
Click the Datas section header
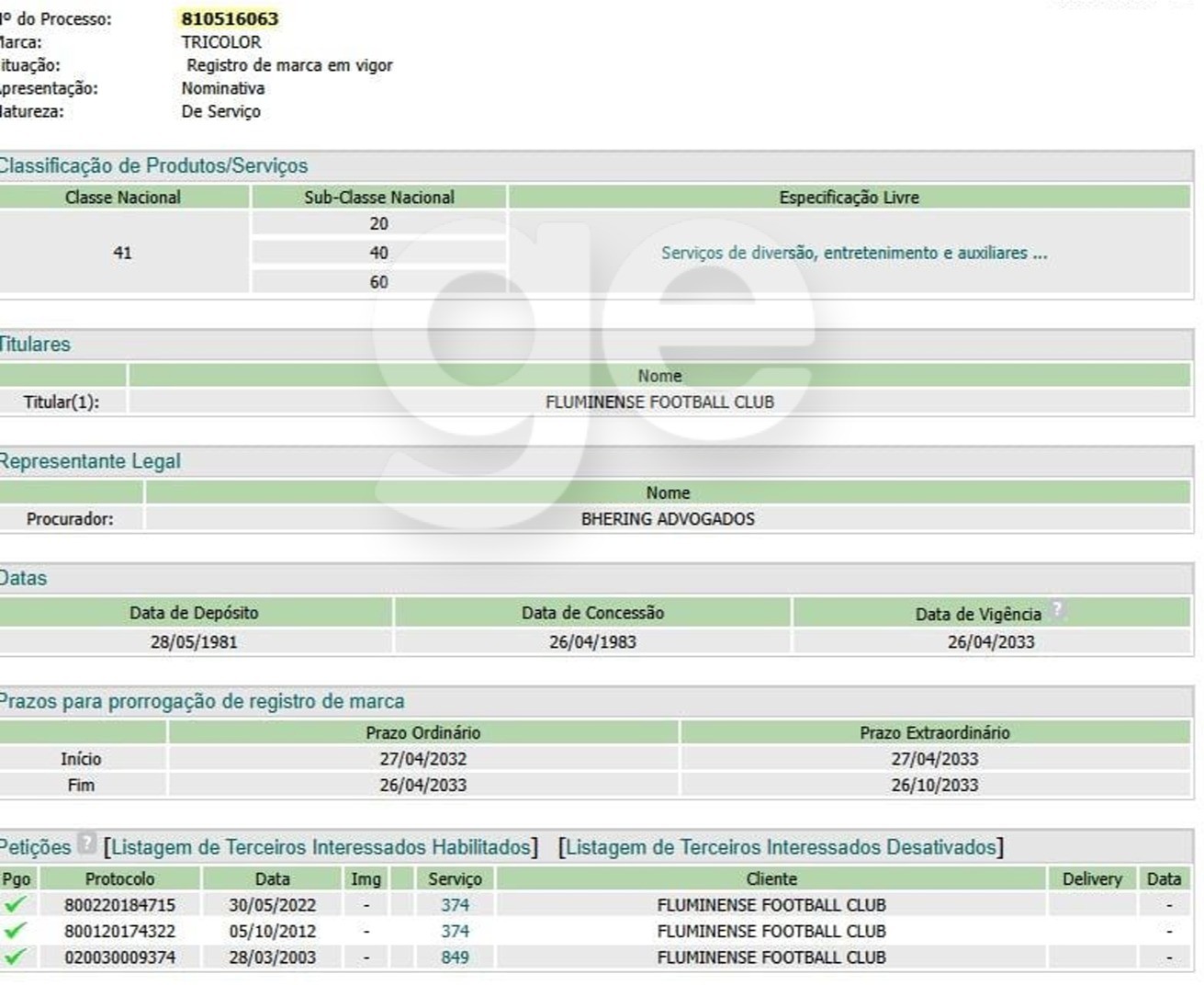[23, 578]
